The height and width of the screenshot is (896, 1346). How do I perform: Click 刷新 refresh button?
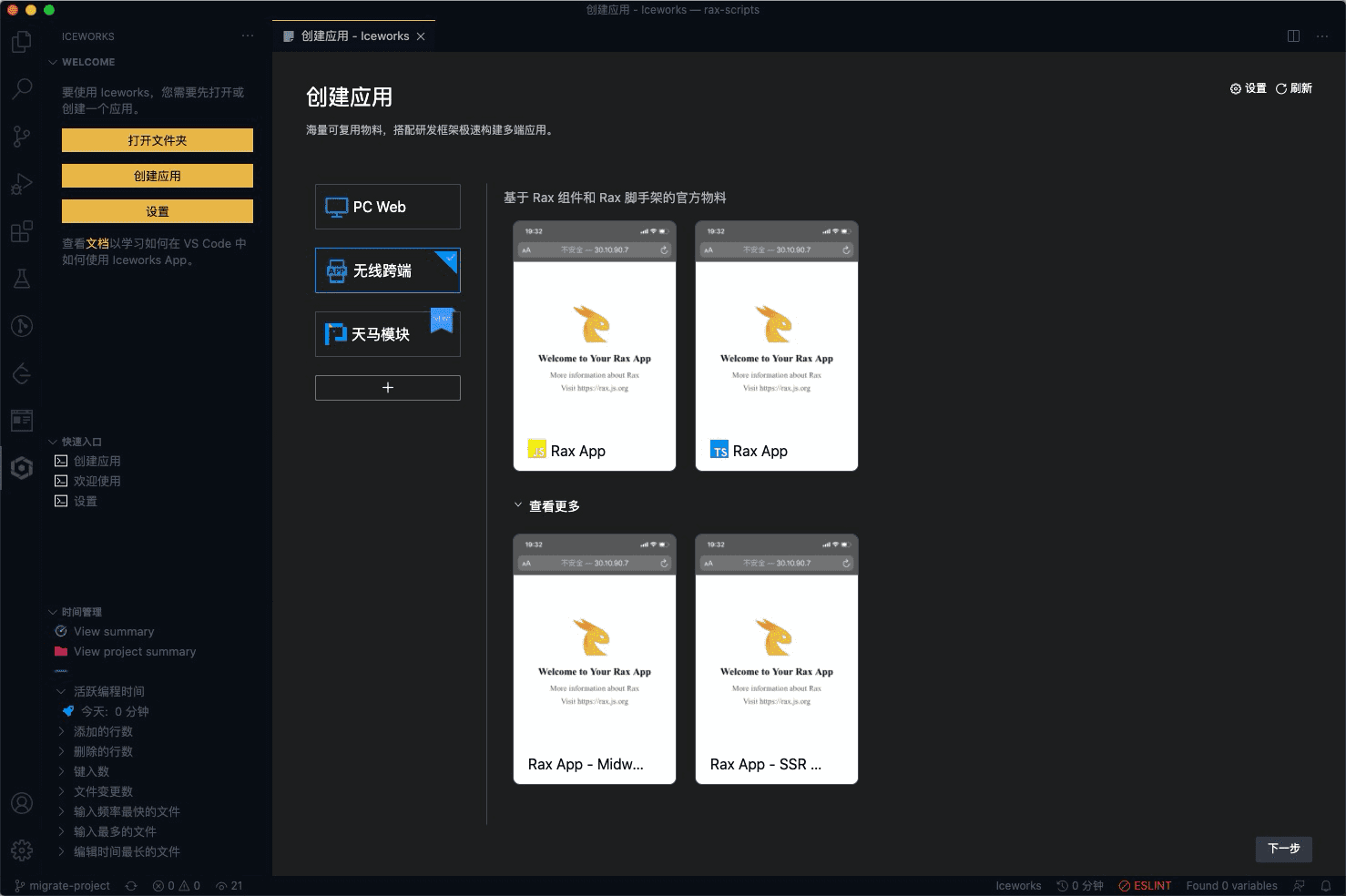pyautogui.click(x=1293, y=88)
